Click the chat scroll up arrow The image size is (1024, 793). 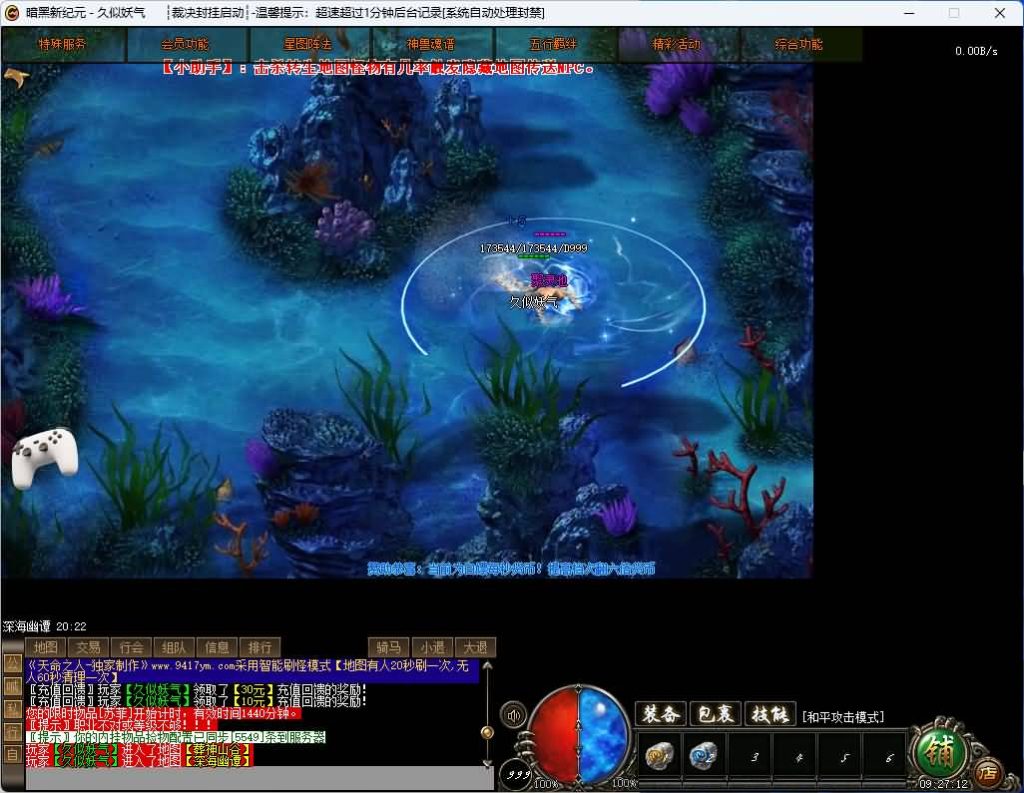pyautogui.click(x=487, y=666)
